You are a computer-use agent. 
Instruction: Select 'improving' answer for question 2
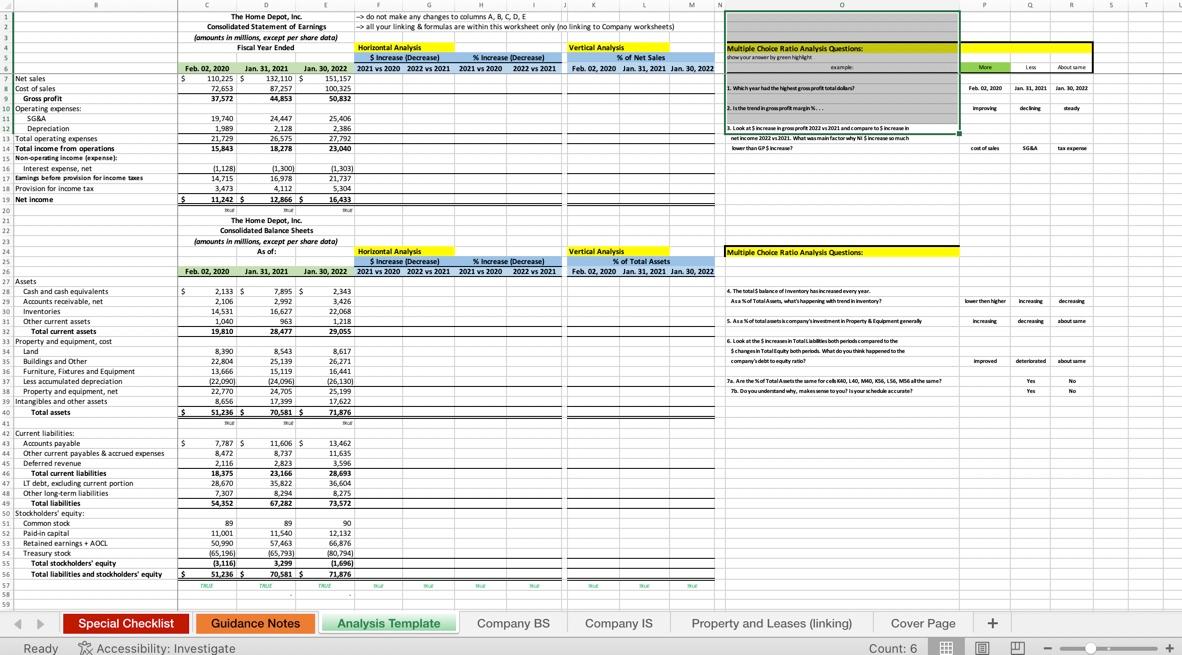tap(984, 109)
